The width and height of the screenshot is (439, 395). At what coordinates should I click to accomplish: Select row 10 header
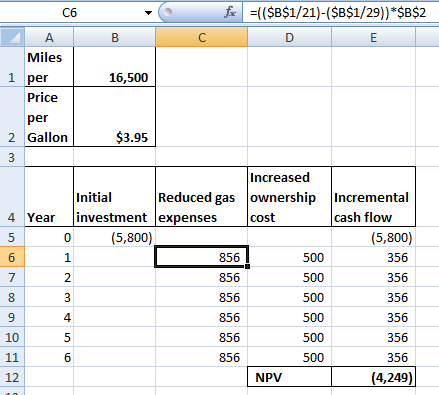[x=12, y=337]
